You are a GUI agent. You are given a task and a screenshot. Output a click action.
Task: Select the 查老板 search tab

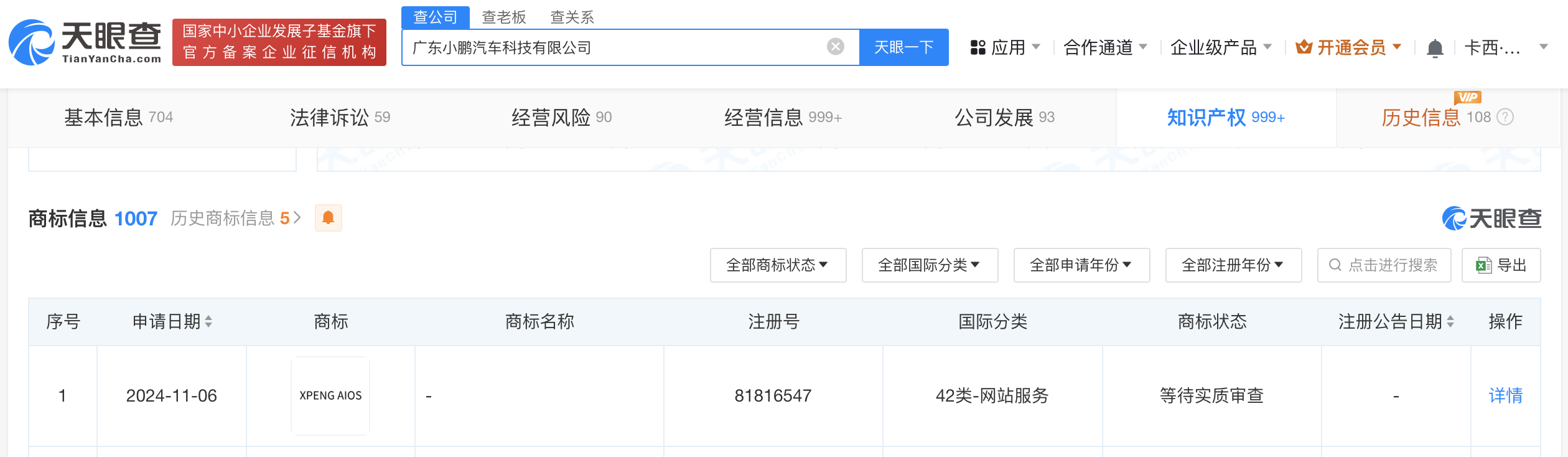pos(503,17)
